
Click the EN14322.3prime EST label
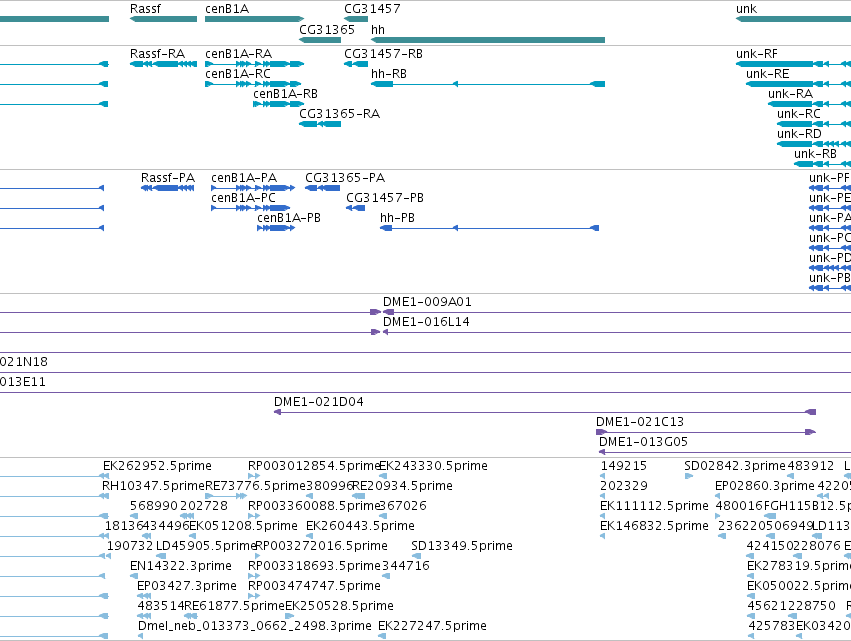click(x=181, y=566)
